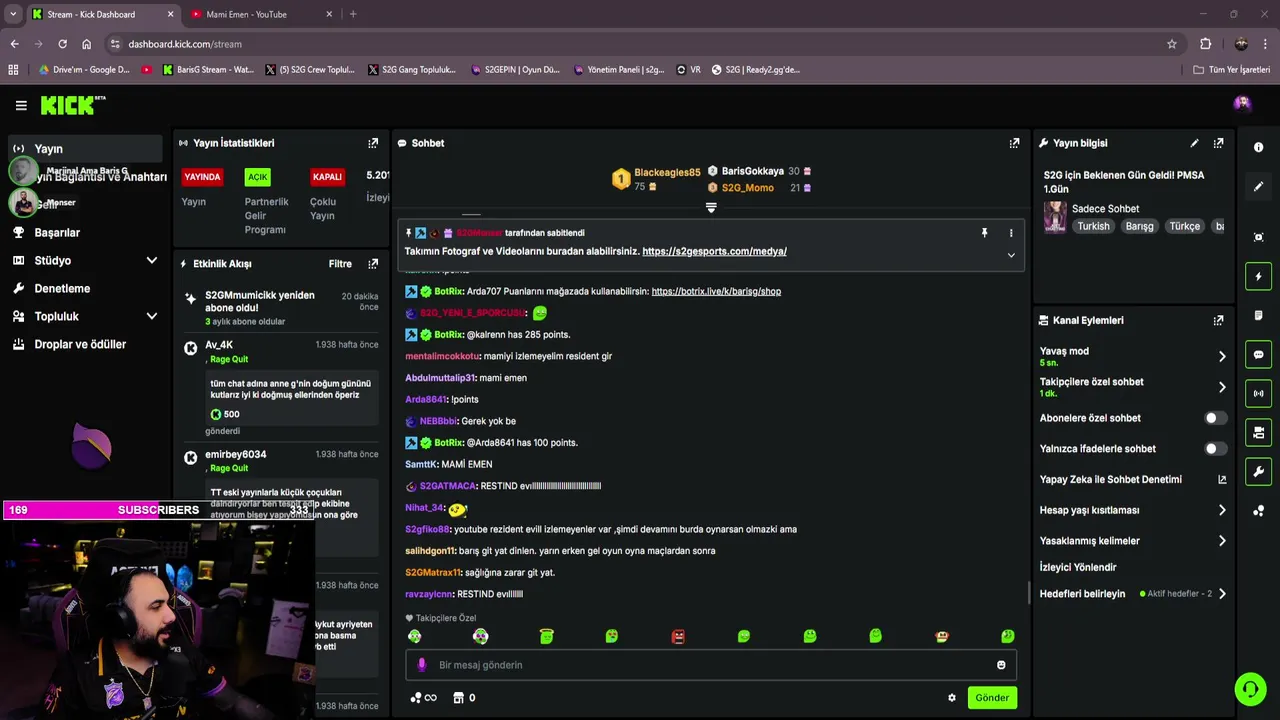Open pinned message three-dot options
1280x720 pixels.
[x=1011, y=233]
